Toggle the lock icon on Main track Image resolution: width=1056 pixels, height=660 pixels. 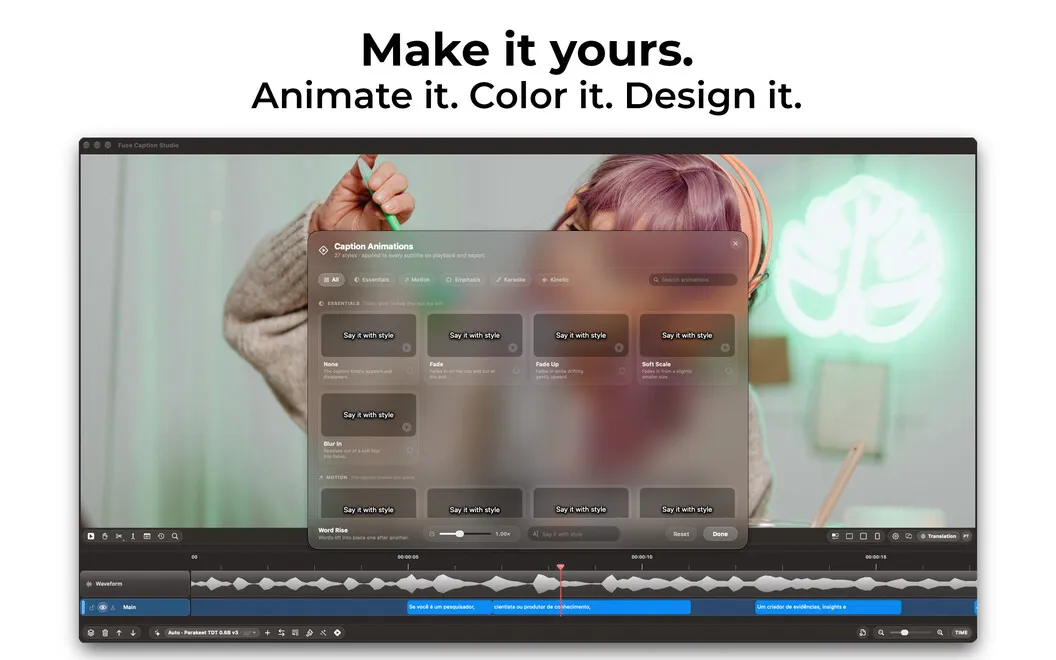click(x=92, y=607)
